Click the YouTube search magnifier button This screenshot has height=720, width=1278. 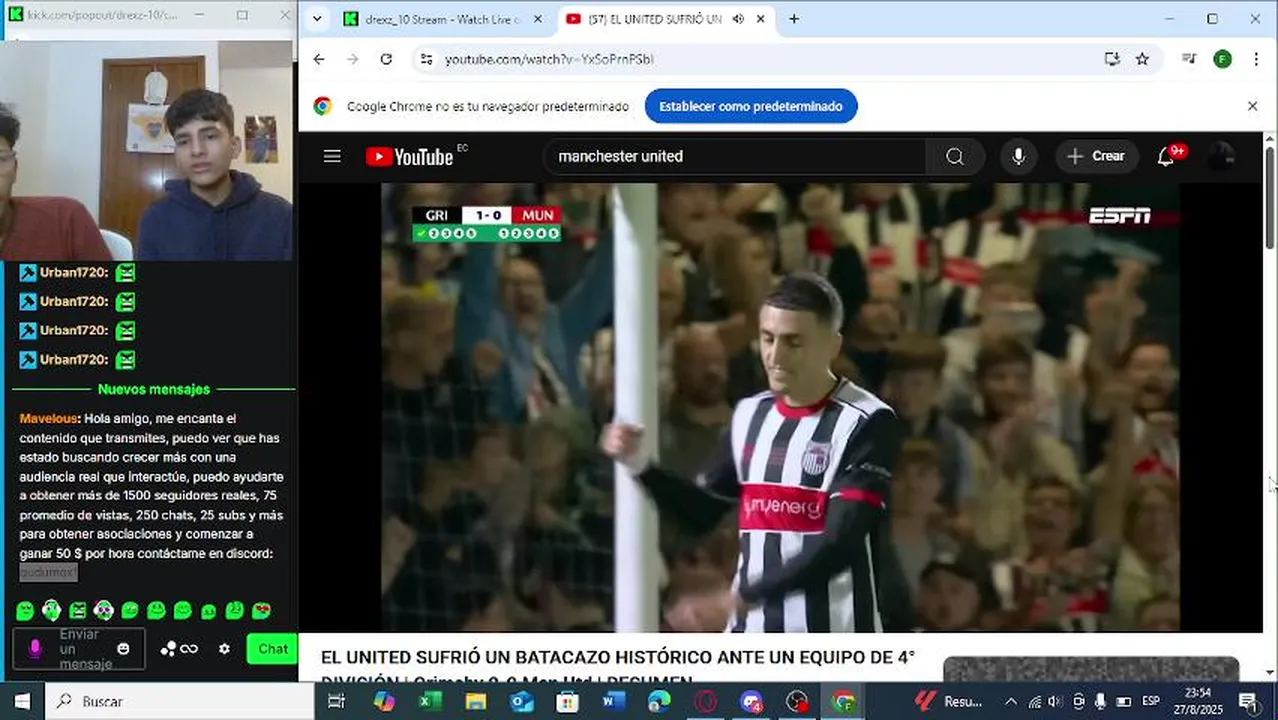955,156
